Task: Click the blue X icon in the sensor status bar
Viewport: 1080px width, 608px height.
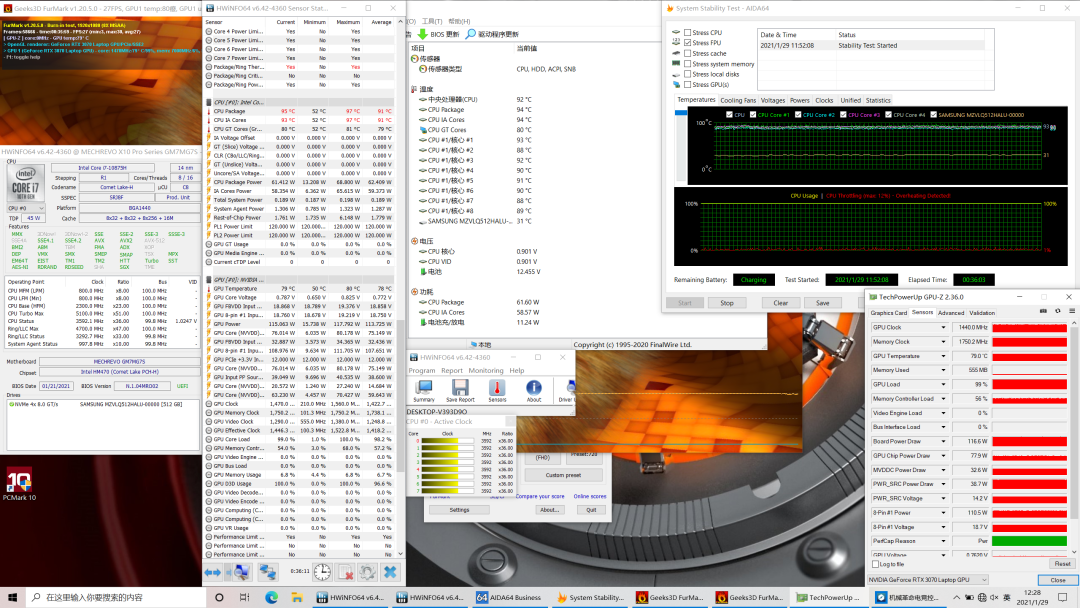Action: coord(391,571)
